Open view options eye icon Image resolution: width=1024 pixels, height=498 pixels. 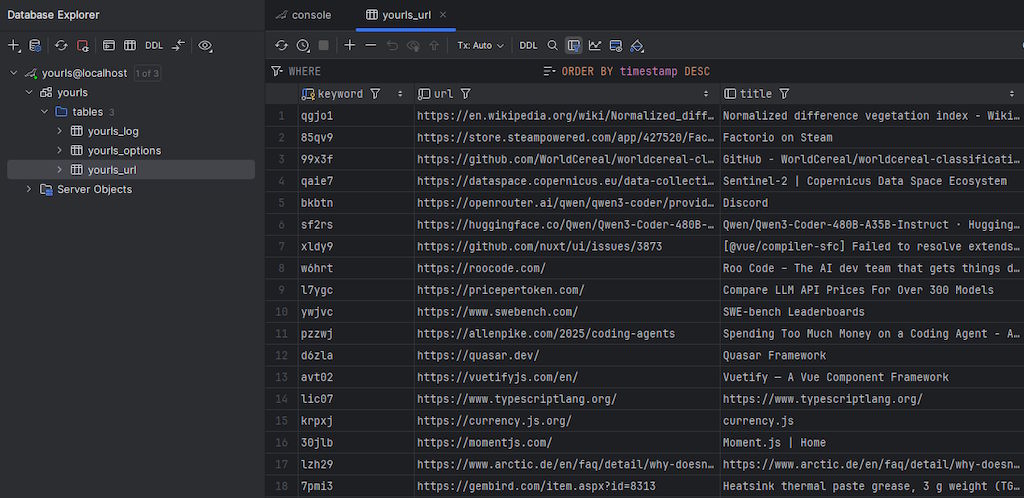206,46
